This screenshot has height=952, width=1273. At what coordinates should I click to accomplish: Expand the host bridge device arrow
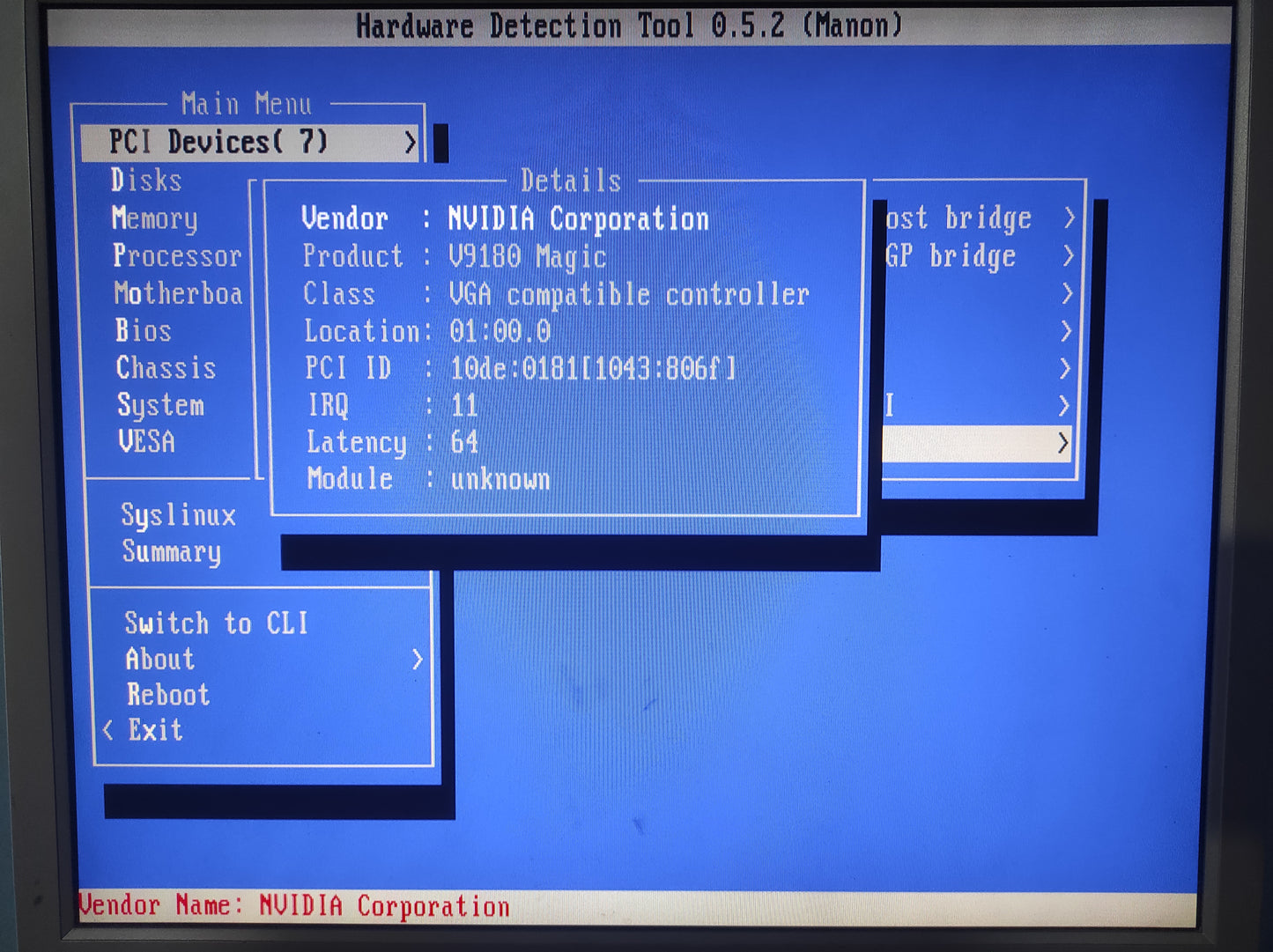click(x=1069, y=218)
